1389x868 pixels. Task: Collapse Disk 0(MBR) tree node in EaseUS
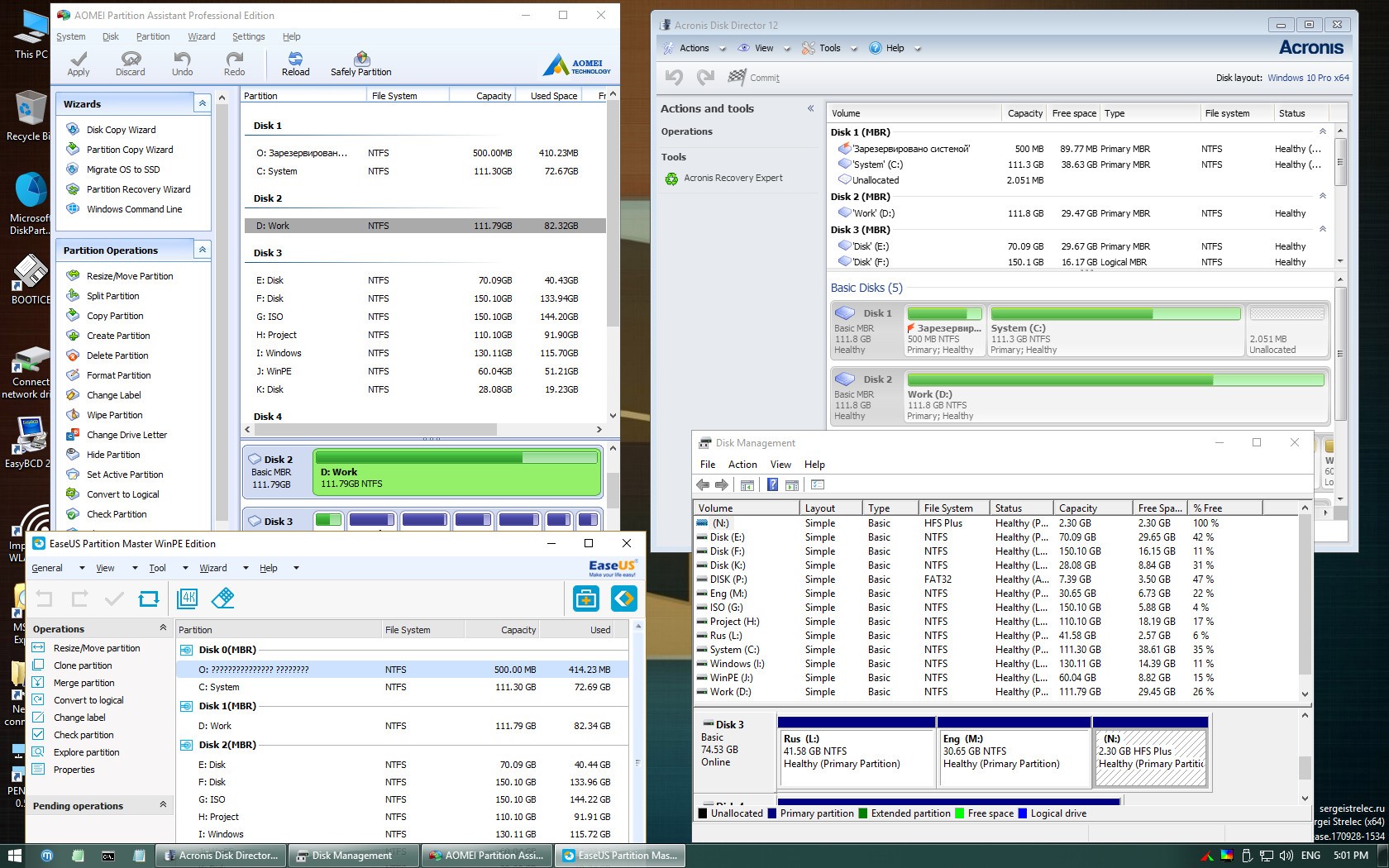point(187,650)
